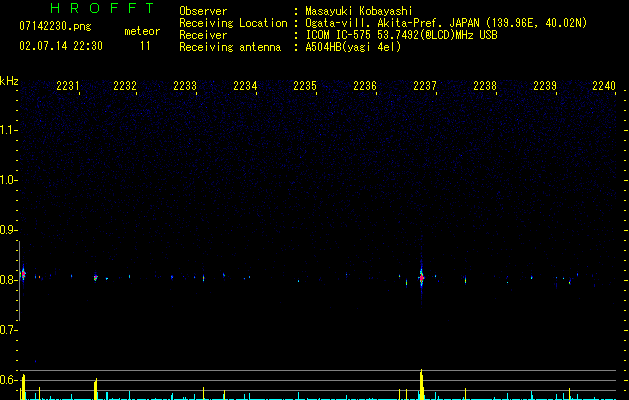Image resolution: width=629 pixels, height=400 pixels.
Task: Click the antenna value A504HB(yagi 4el)
Action: [353, 47]
